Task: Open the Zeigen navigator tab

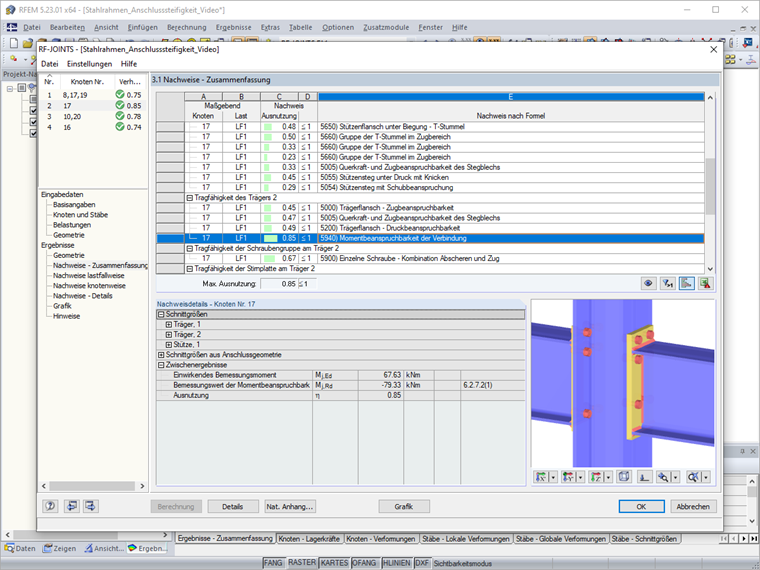Action: tap(60, 548)
